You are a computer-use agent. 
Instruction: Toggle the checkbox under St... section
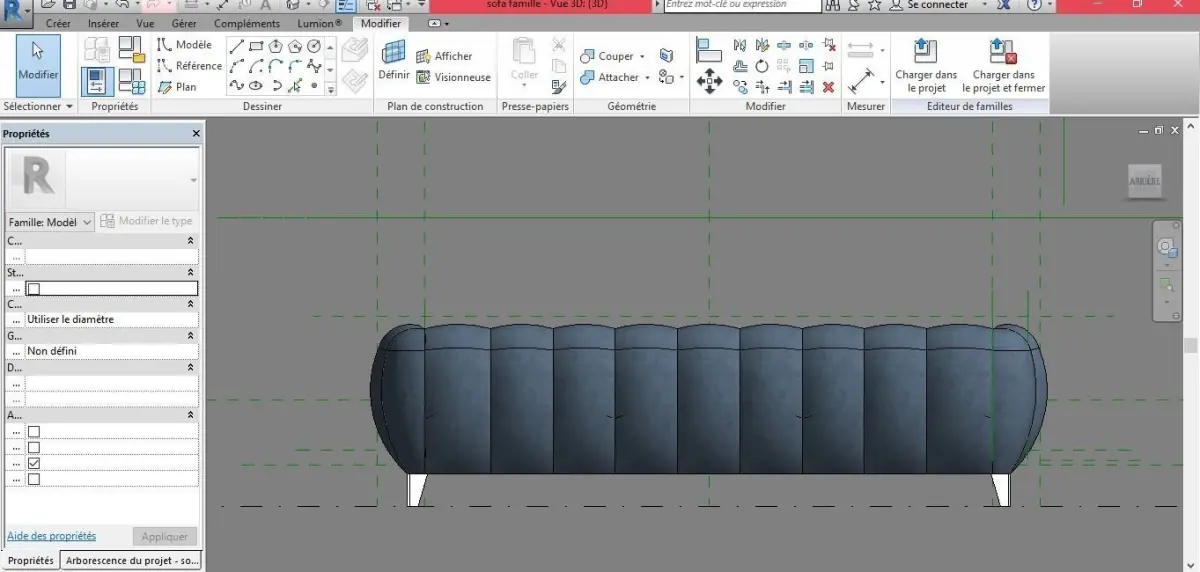pos(33,289)
